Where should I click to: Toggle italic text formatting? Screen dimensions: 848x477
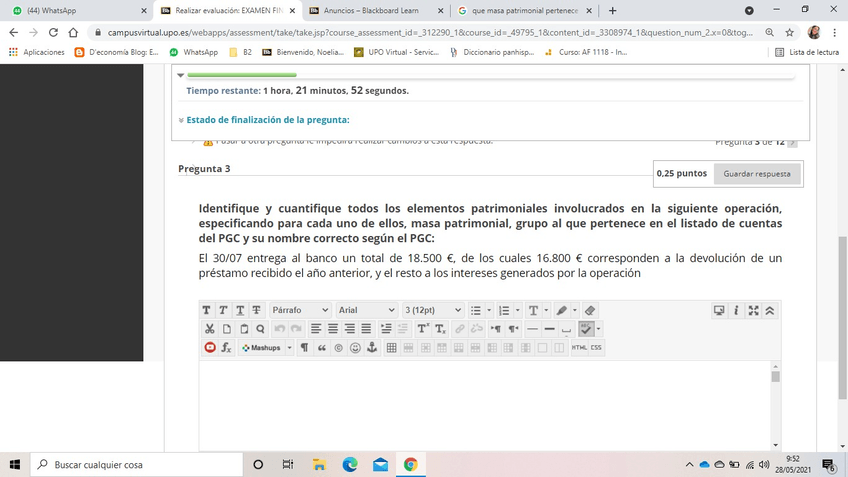(223, 311)
